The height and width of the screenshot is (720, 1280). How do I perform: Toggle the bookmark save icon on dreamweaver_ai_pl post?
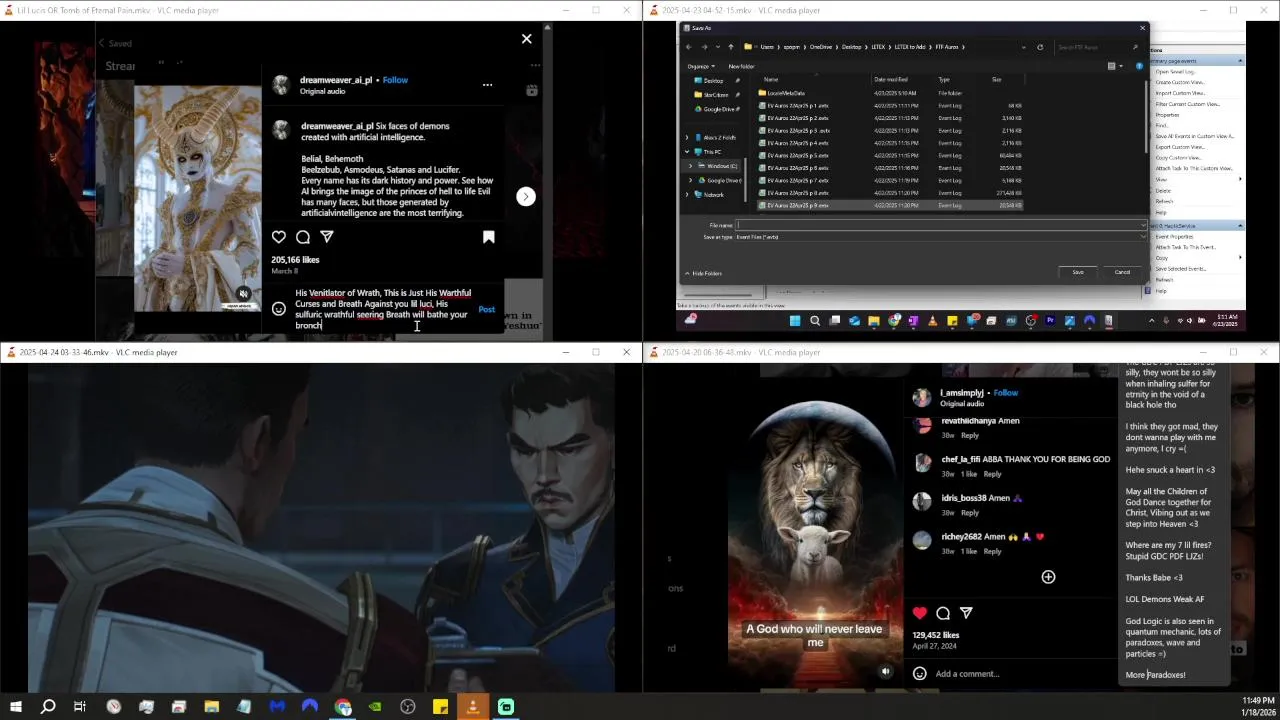pyautogui.click(x=489, y=237)
